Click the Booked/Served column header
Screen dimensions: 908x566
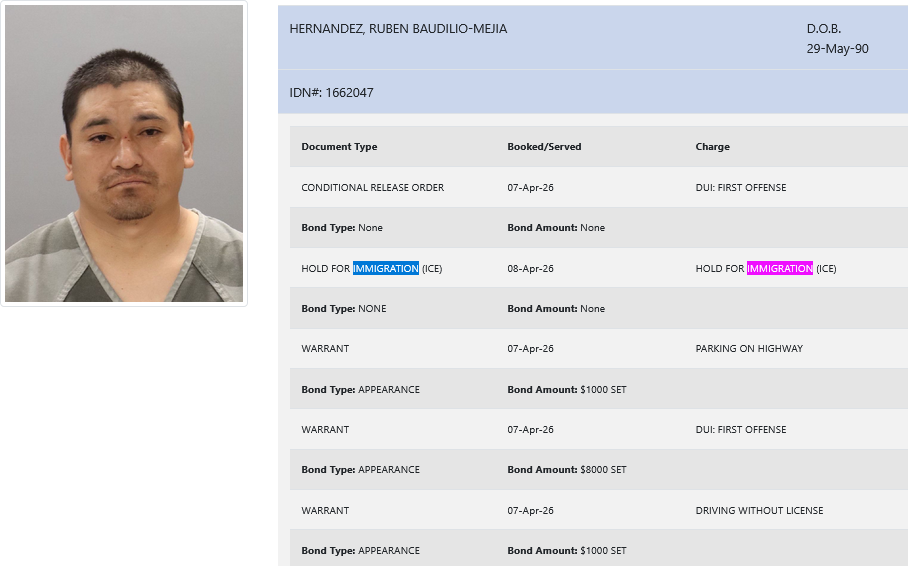544,147
